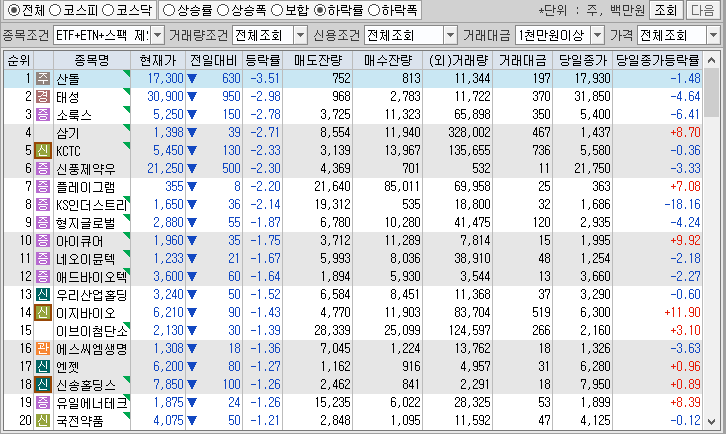Viewport: 726px width, 434px height.
Task: Click the down-arrow indicator in 삼기 row
Action: [x=192, y=133]
